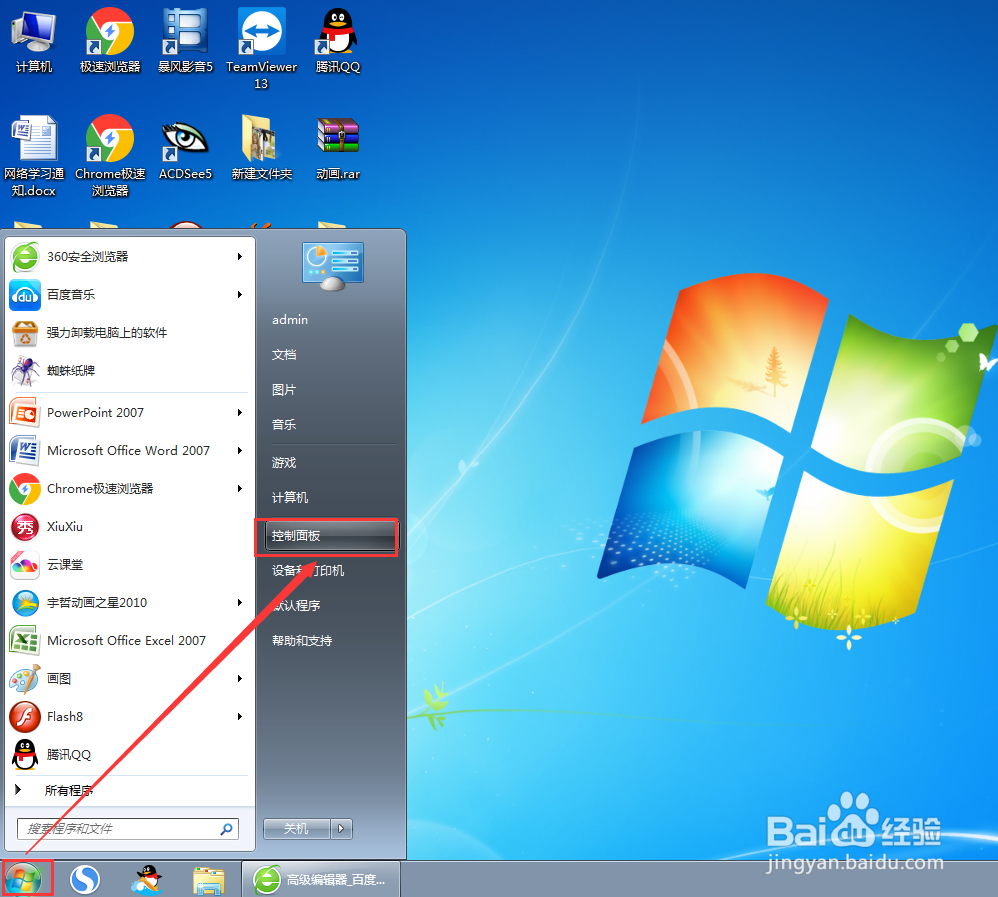Launch Flash8 from Start menu
The width and height of the screenshot is (998, 897).
(127, 717)
